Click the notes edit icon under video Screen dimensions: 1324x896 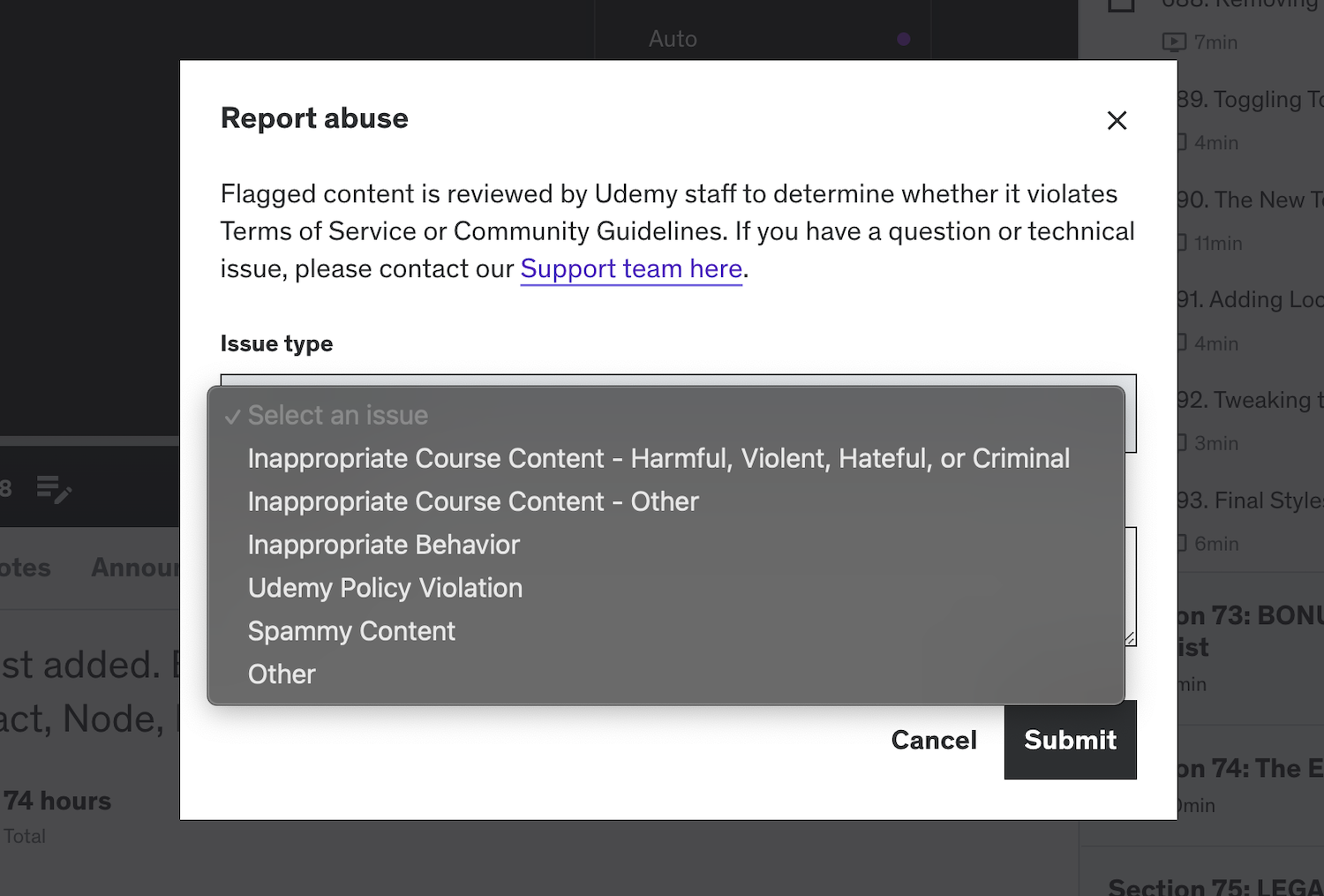coord(54,488)
